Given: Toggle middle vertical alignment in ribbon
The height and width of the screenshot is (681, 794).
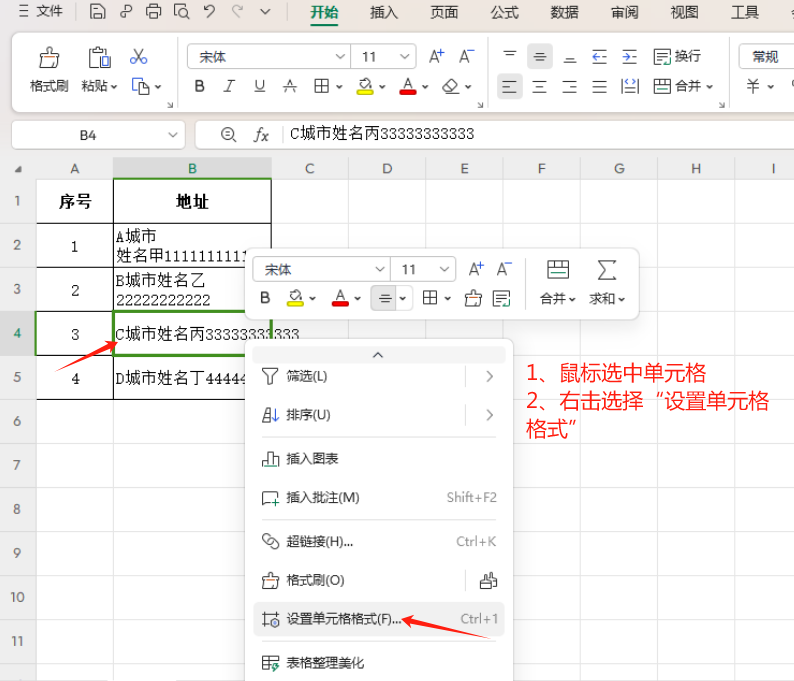Looking at the screenshot, I should click(540, 56).
